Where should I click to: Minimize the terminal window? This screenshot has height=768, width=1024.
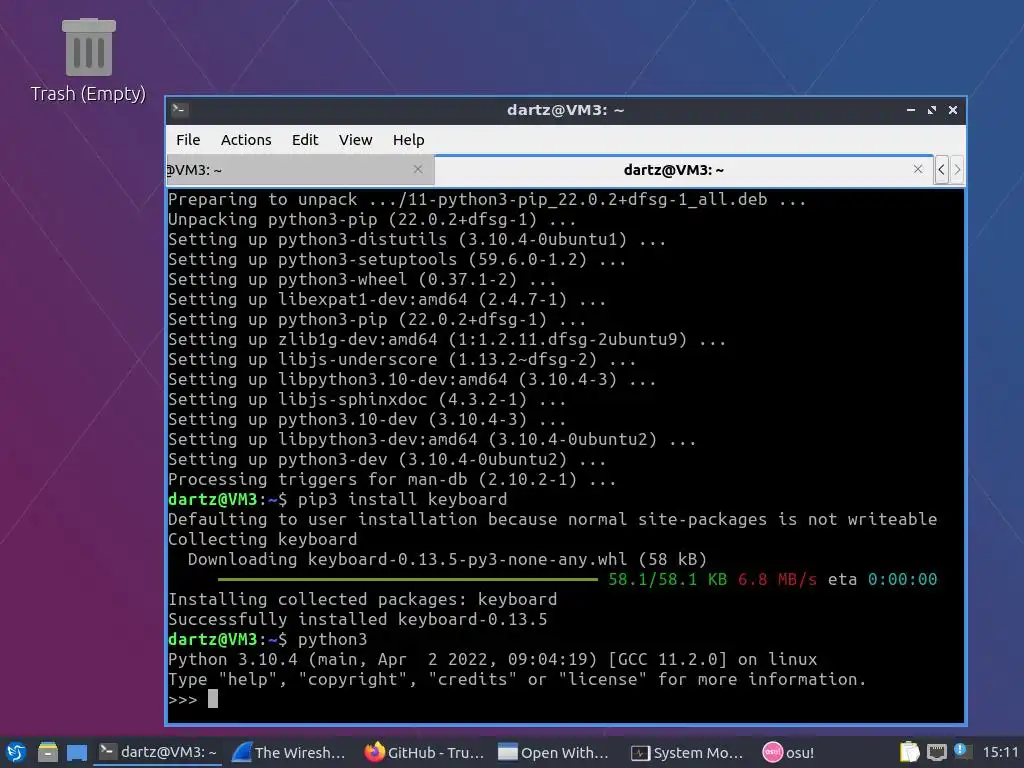(x=910, y=110)
